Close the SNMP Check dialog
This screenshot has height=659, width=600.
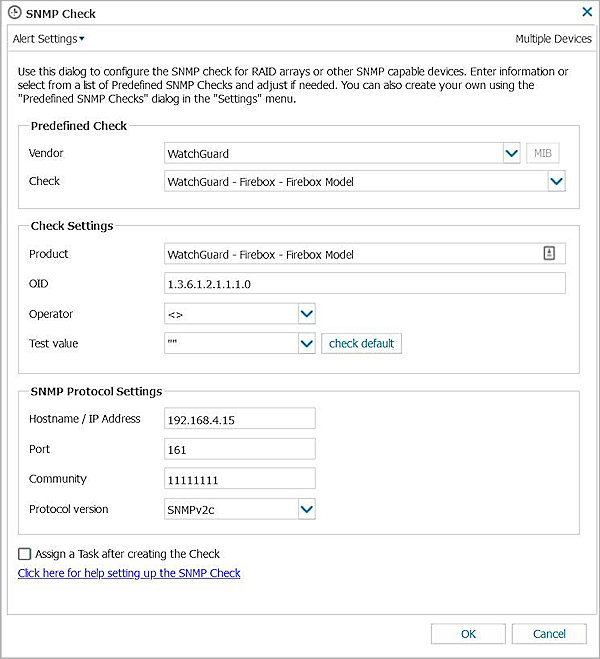click(x=586, y=13)
